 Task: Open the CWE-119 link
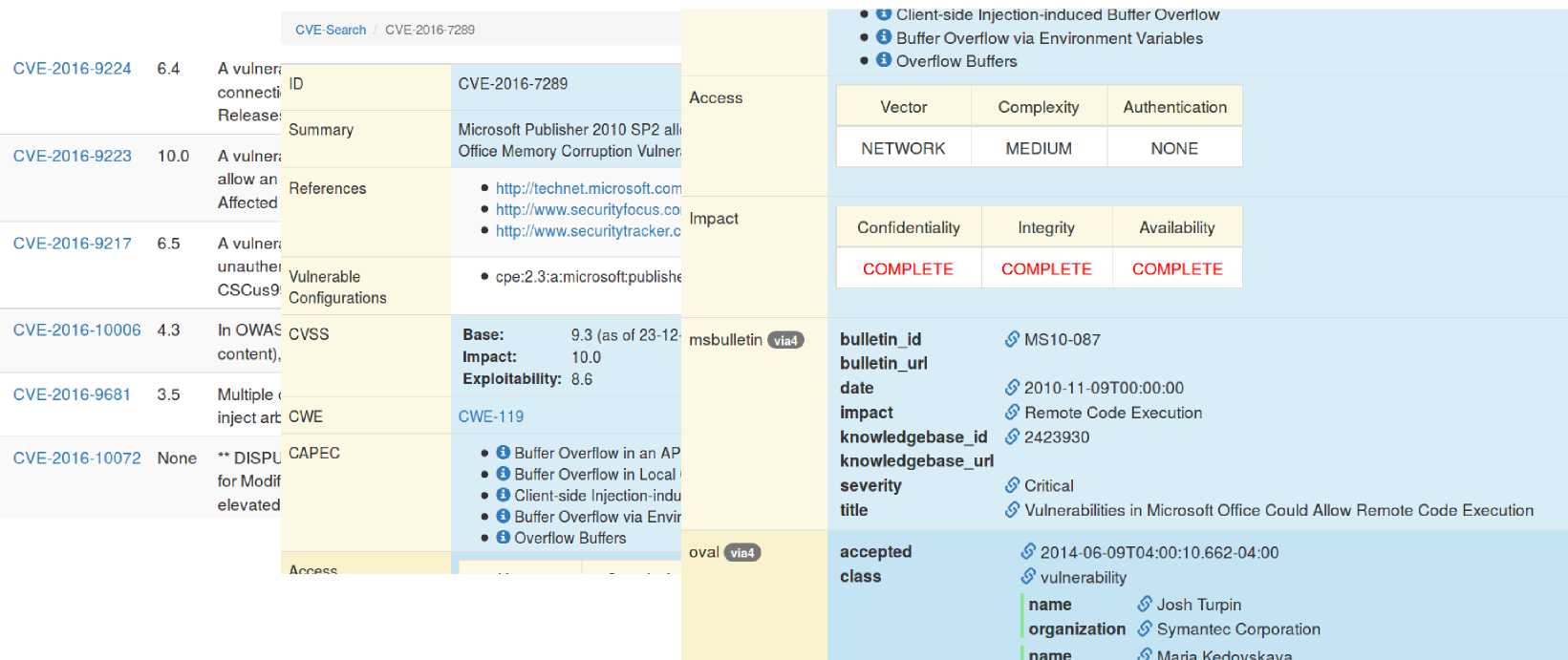pos(491,416)
